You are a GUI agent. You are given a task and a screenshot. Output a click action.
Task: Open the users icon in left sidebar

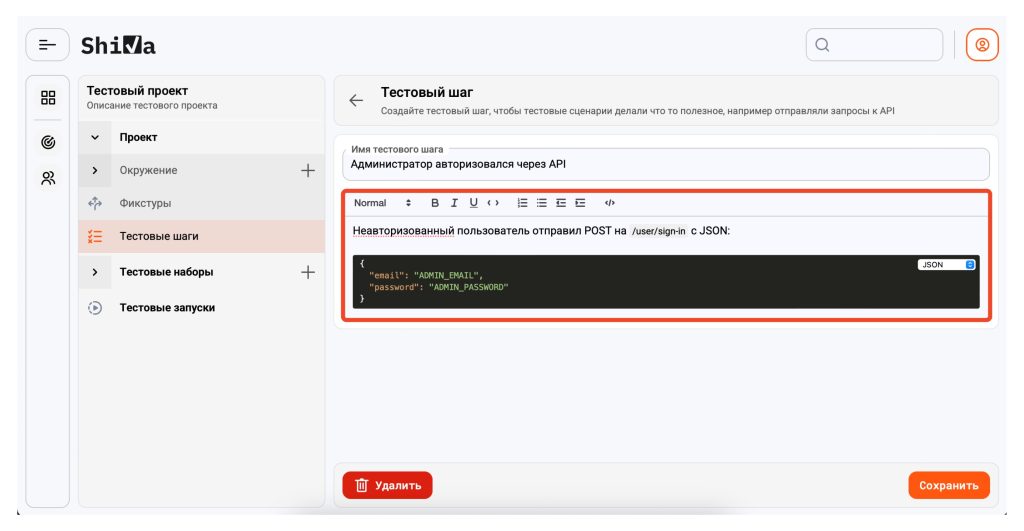[x=48, y=178]
